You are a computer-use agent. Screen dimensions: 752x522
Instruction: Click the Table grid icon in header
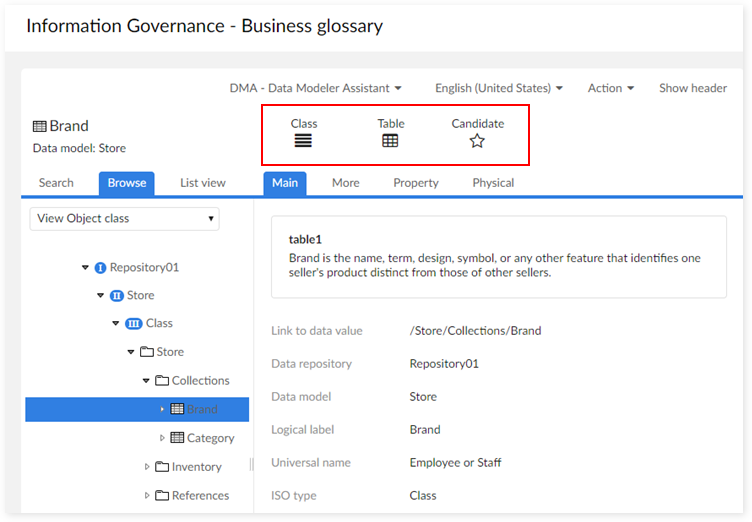[390, 141]
